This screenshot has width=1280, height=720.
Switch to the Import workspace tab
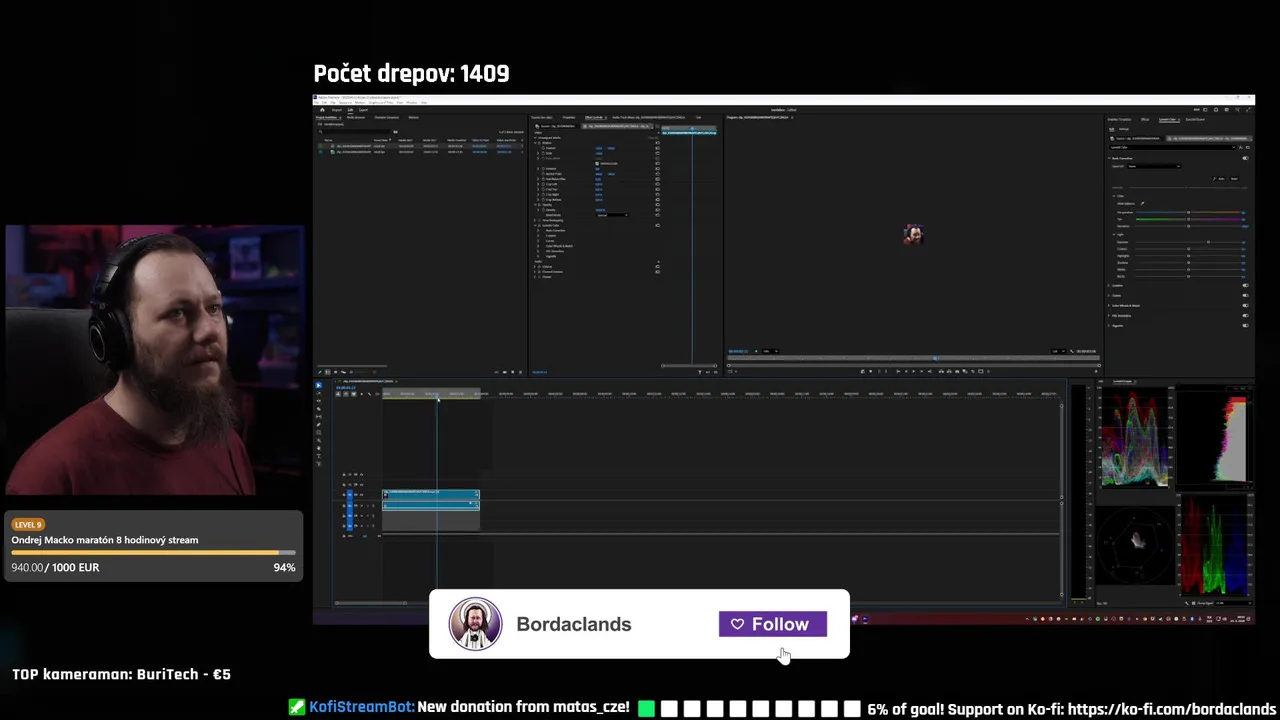click(336, 110)
